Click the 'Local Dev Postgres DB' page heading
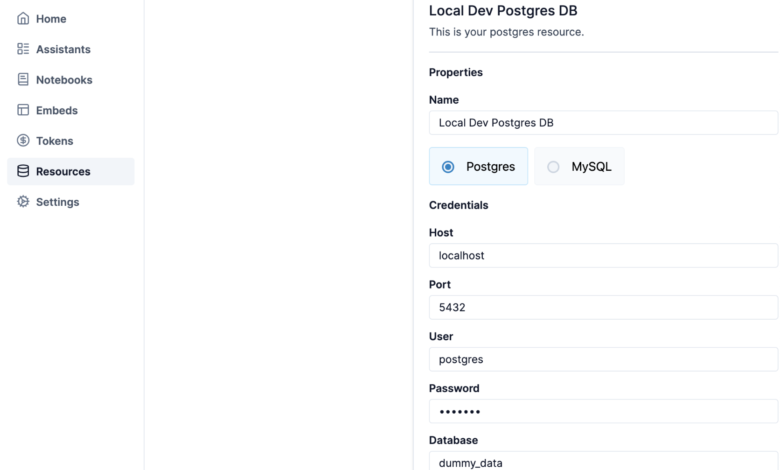 point(503,11)
